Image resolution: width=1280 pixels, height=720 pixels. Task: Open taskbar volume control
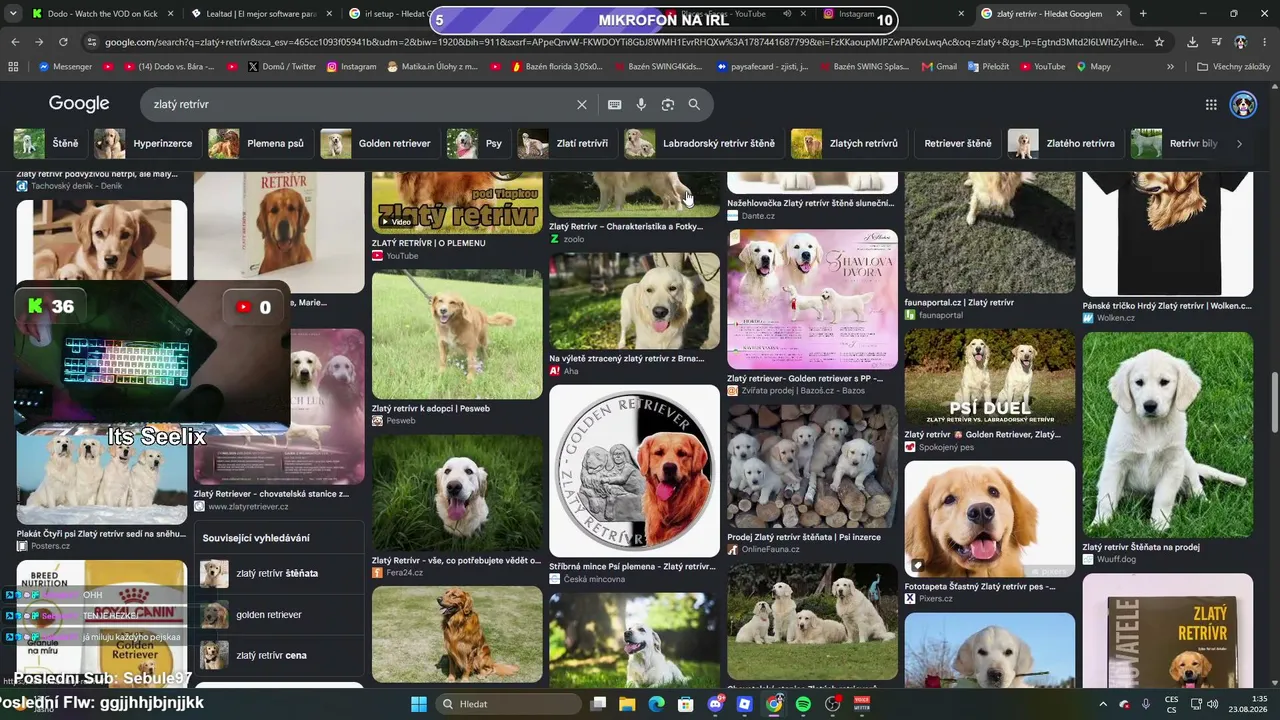tap(1212, 704)
